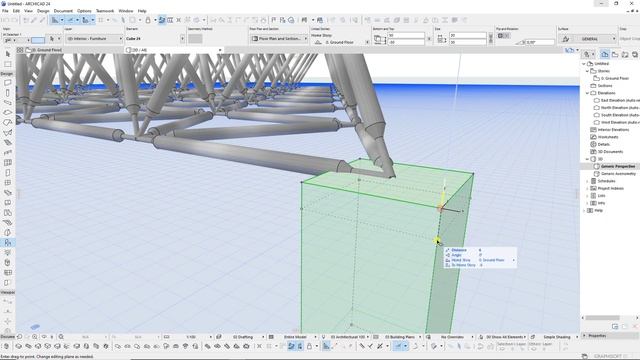The height and width of the screenshot is (360, 640).
Task: Click the arrow selection mode icon
Action: point(52,39)
